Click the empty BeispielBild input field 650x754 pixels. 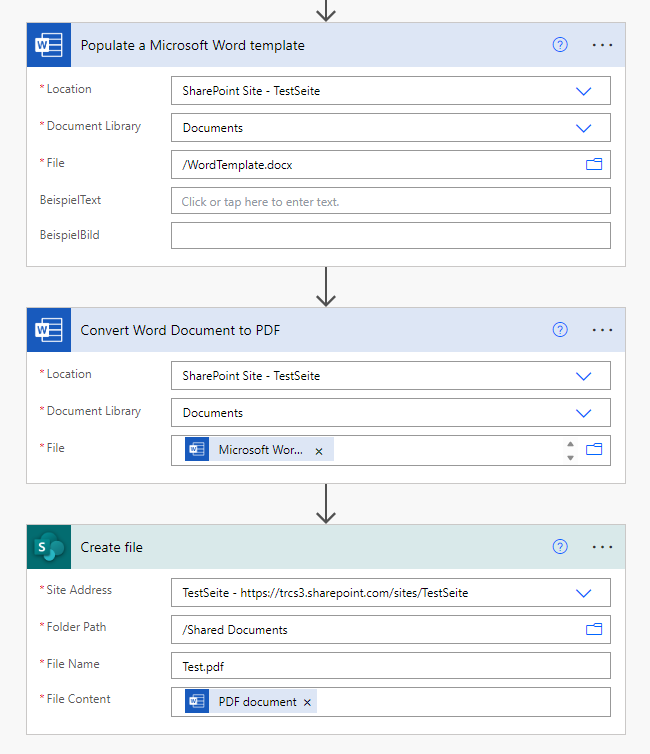pos(391,236)
